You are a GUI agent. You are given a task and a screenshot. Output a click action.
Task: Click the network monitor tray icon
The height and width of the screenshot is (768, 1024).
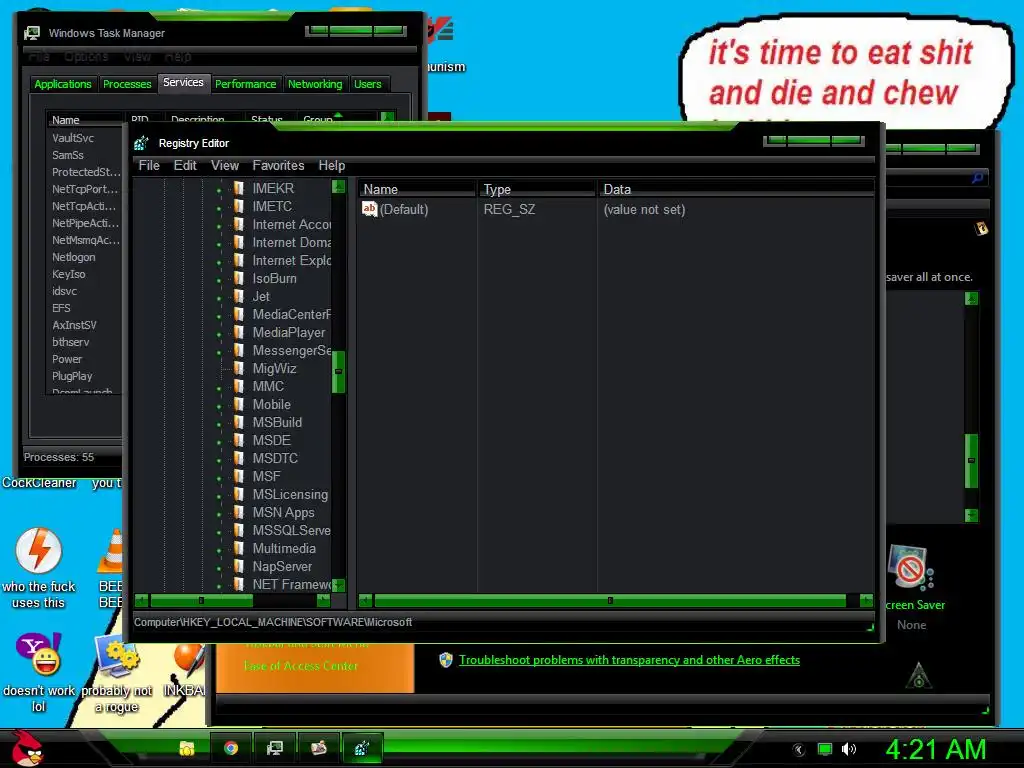pos(825,749)
